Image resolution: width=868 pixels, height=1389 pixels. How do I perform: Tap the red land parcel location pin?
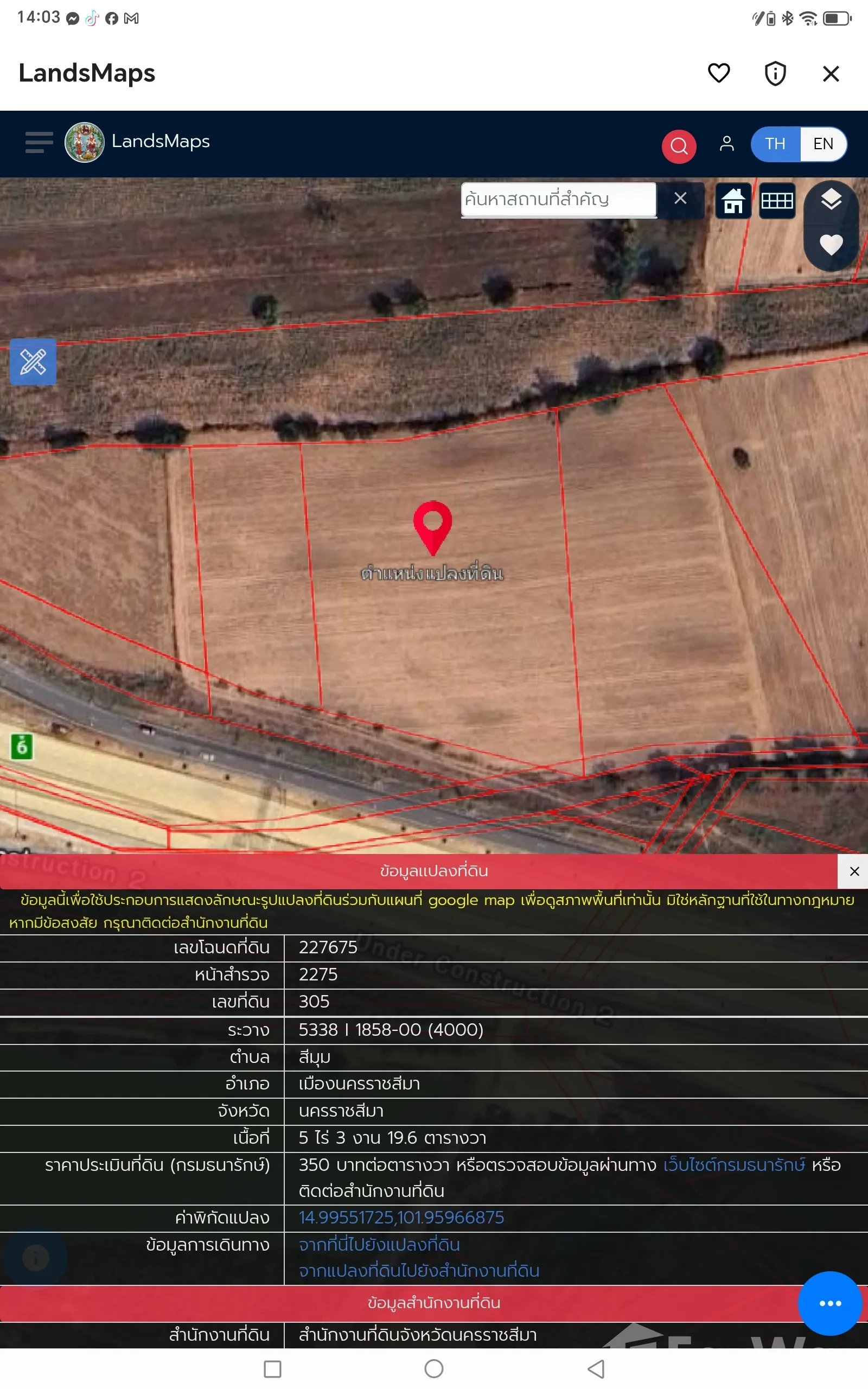pyautogui.click(x=432, y=525)
